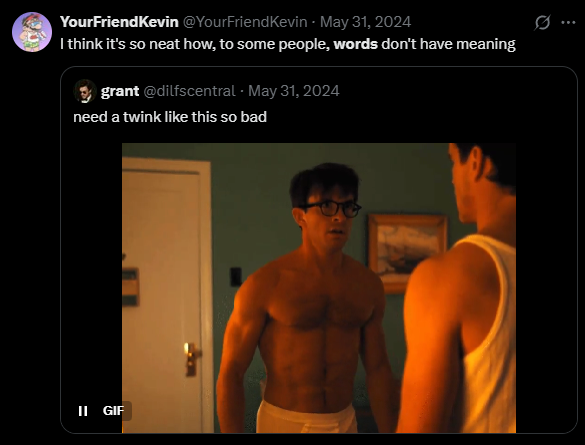Open post via "don't have meaning" text
Viewport: 585px width, 445px height.
[x=448, y=44]
